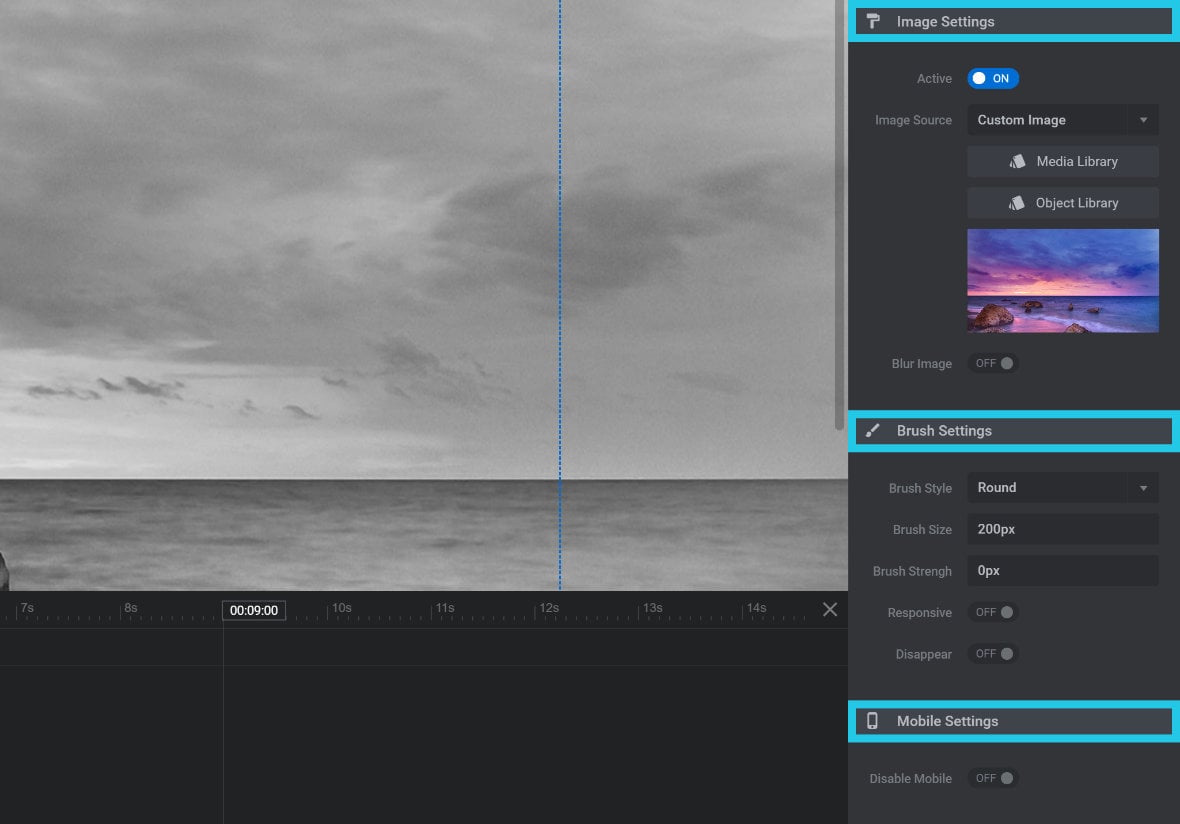This screenshot has width=1180, height=824.
Task: Select the sunset beach image thumbnail
Action: (x=1063, y=281)
